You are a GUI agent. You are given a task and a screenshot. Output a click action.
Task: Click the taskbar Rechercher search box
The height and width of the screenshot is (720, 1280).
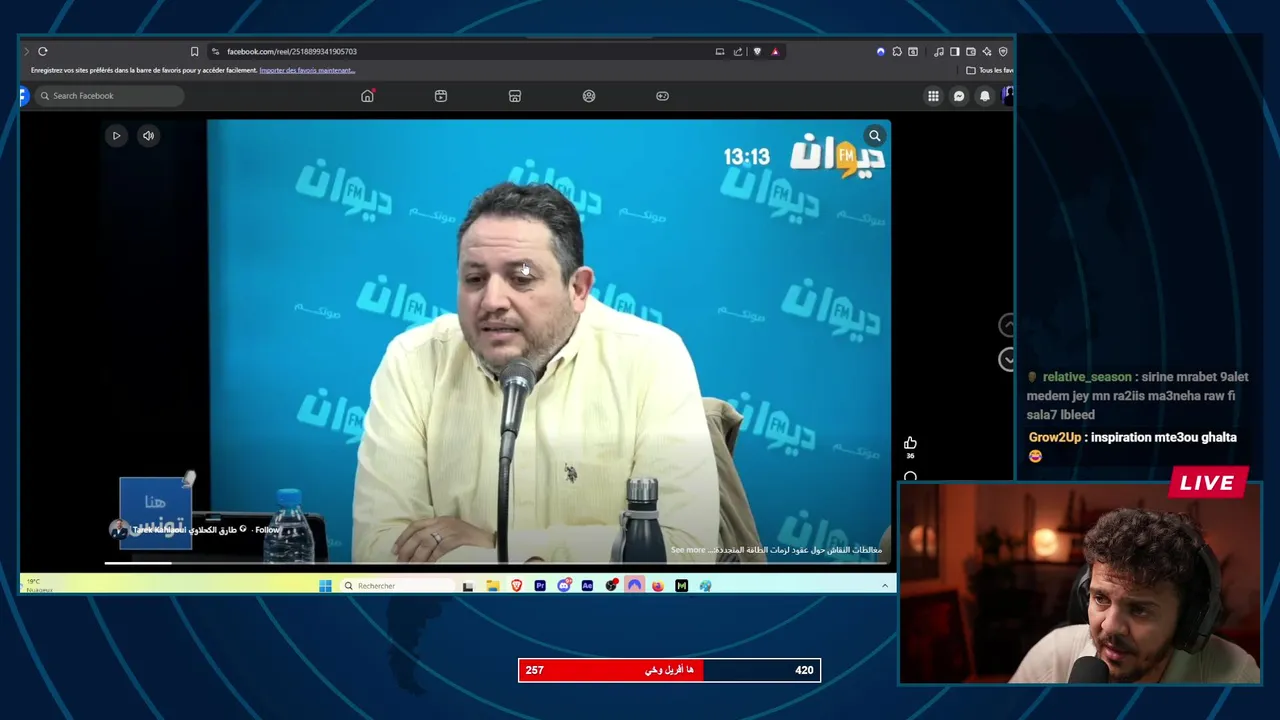tap(395, 586)
